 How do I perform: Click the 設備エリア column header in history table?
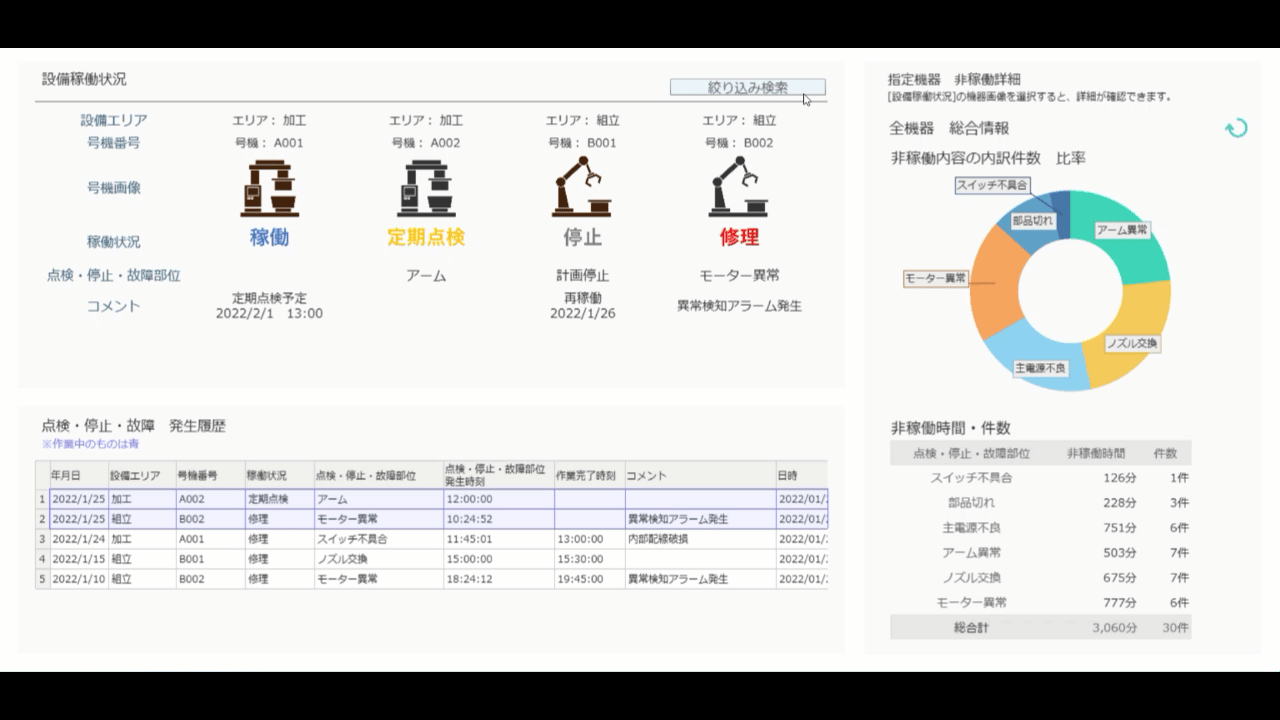(142, 475)
